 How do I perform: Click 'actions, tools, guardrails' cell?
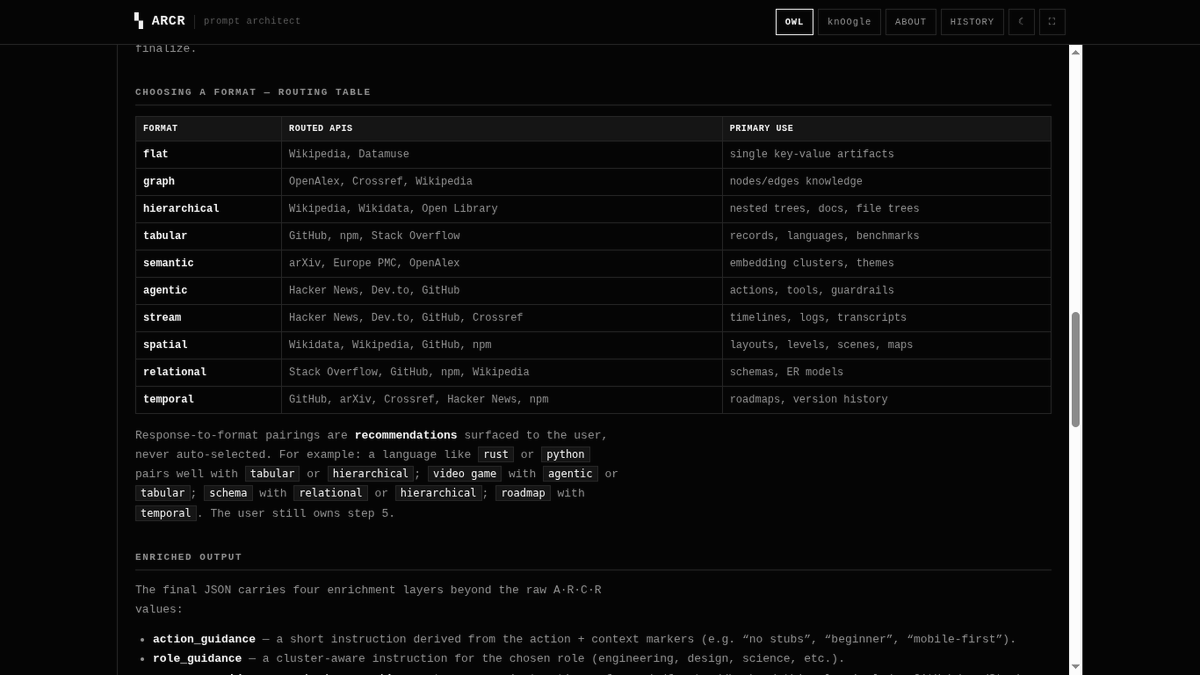click(887, 291)
